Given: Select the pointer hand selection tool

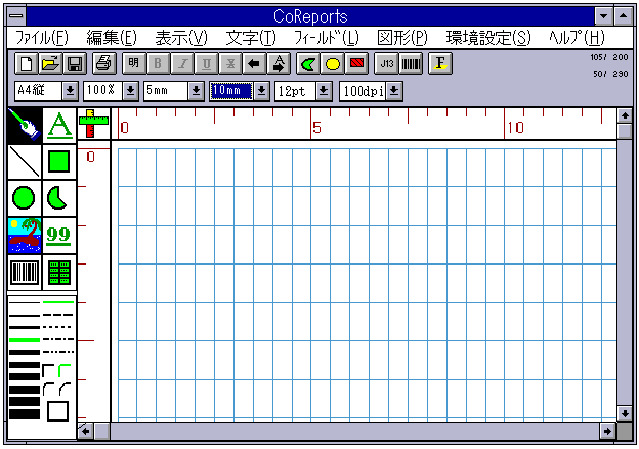Looking at the screenshot, I should pos(24,125).
